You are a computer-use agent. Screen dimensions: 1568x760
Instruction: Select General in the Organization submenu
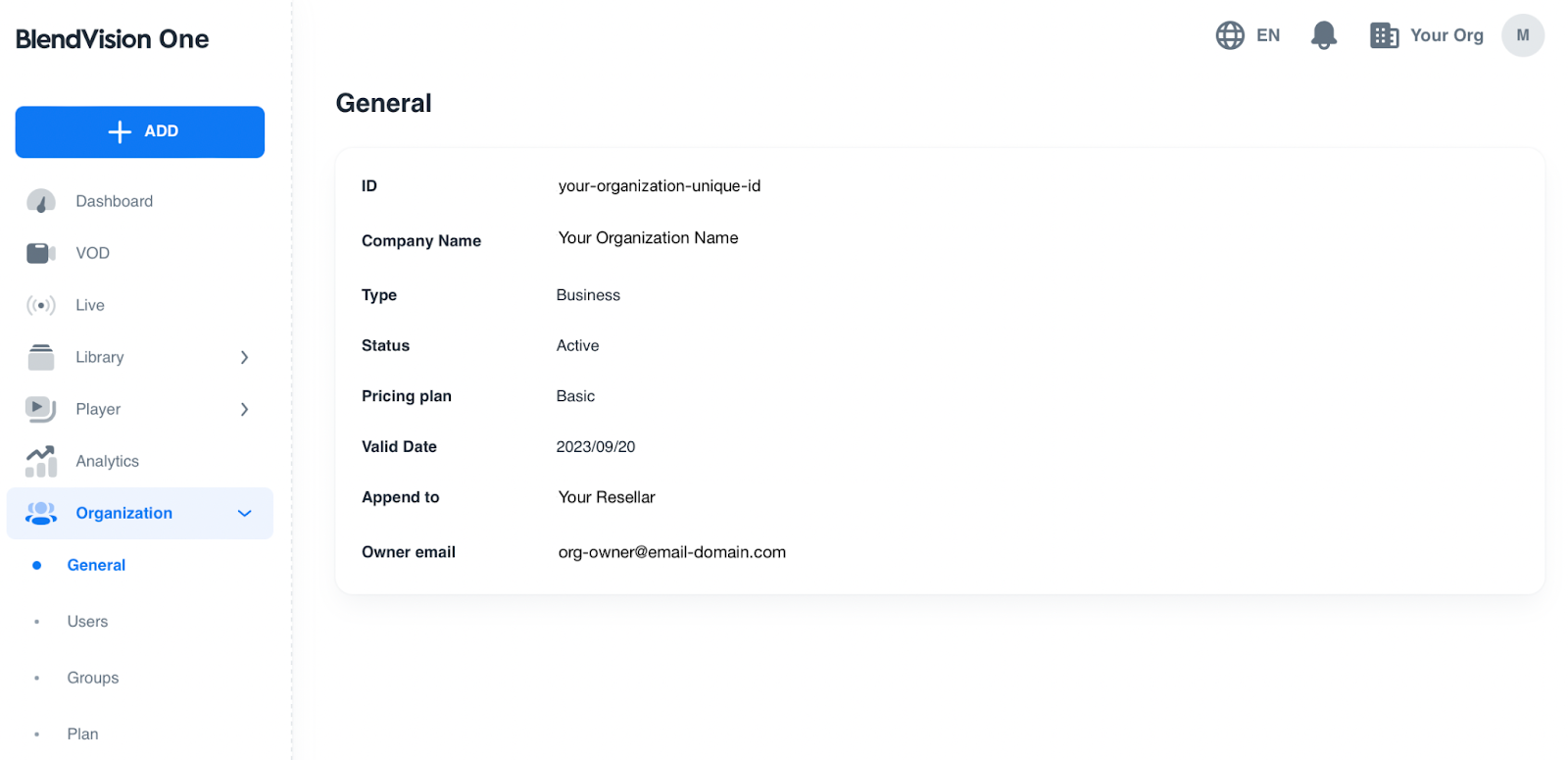[x=96, y=565]
